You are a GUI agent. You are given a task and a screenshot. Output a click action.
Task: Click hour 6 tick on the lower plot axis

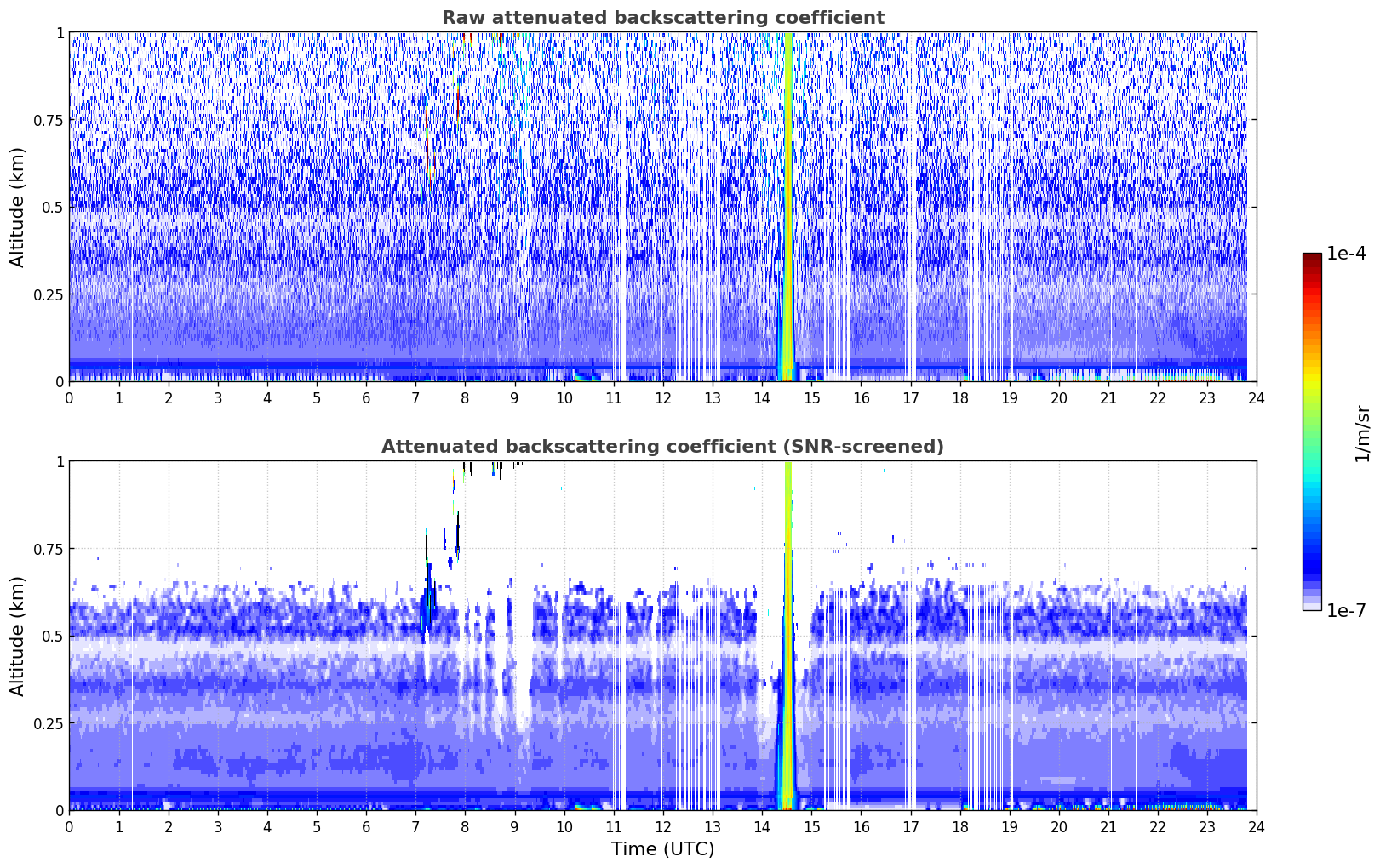pyautogui.click(x=366, y=826)
